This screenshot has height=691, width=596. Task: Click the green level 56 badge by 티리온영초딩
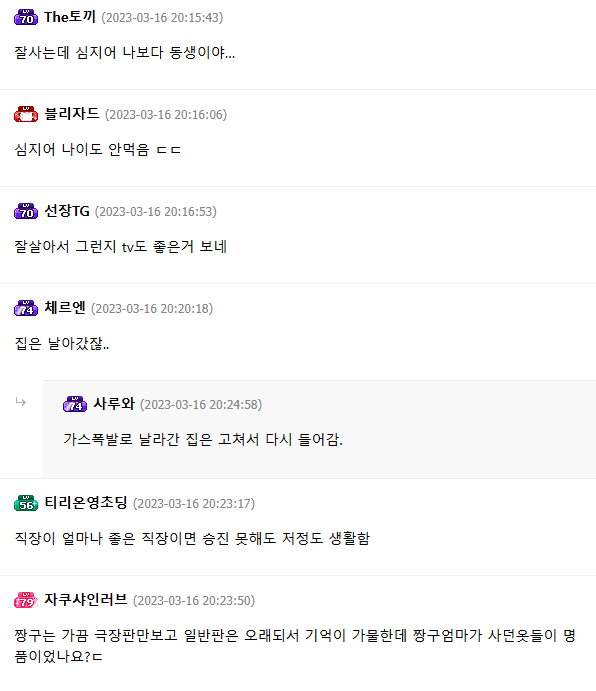pos(26,503)
